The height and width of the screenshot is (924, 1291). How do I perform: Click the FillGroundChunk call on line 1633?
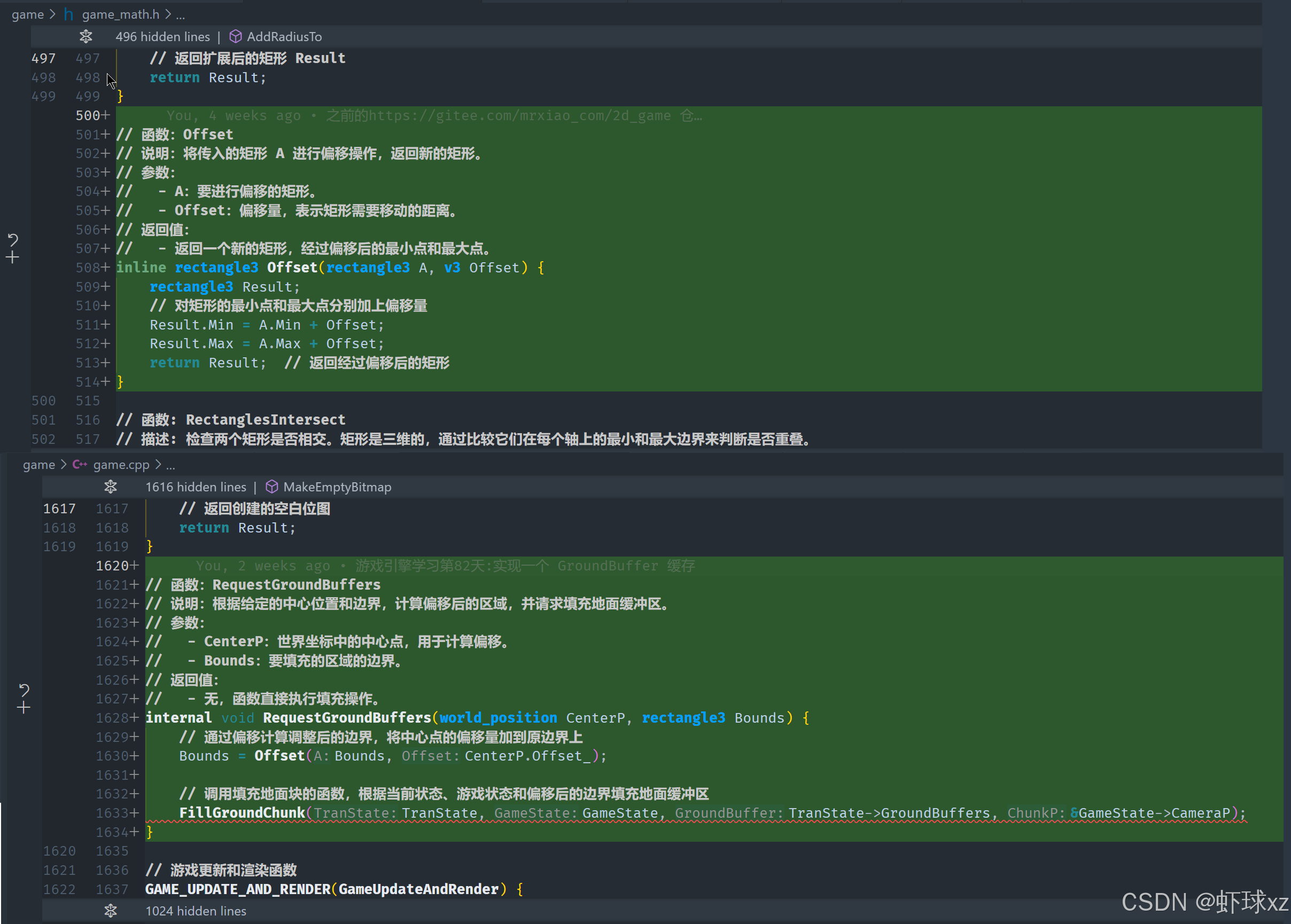[x=242, y=812]
